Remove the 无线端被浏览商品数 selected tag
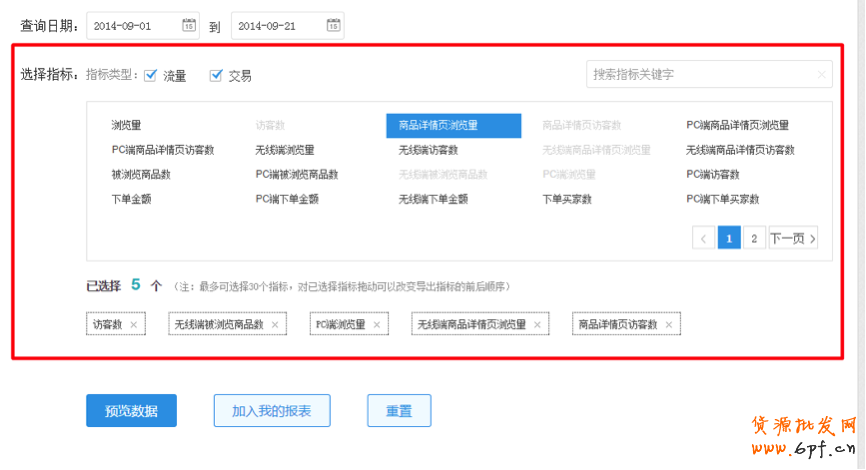This screenshot has height=470, width=866. coord(275,325)
